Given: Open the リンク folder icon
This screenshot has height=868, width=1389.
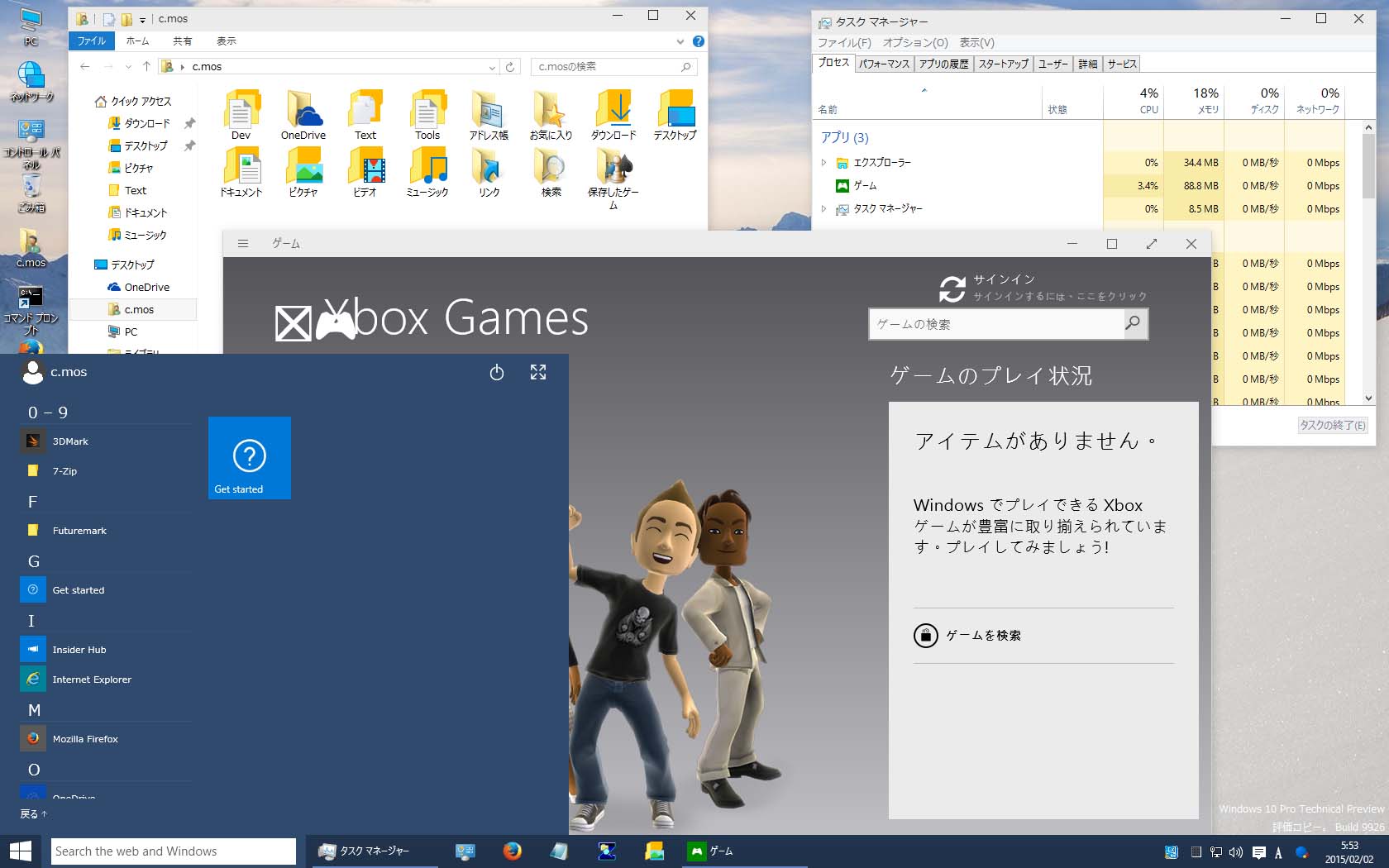Looking at the screenshot, I should [x=489, y=172].
